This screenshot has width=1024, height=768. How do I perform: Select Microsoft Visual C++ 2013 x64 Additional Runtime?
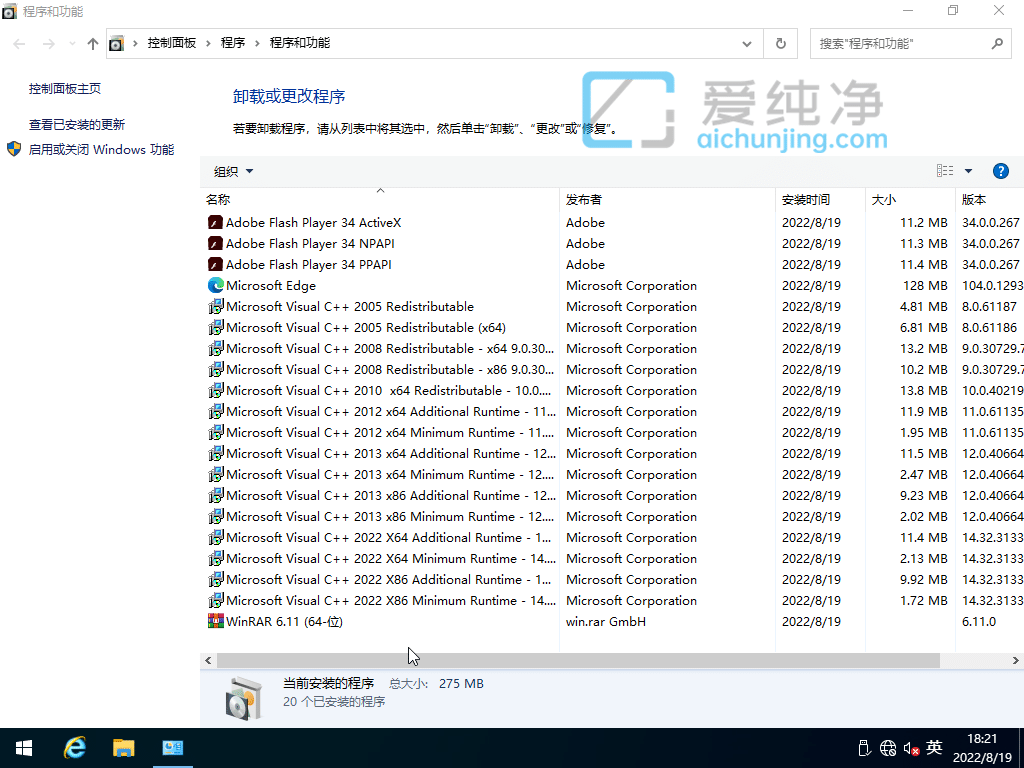[x=391, y=453]
